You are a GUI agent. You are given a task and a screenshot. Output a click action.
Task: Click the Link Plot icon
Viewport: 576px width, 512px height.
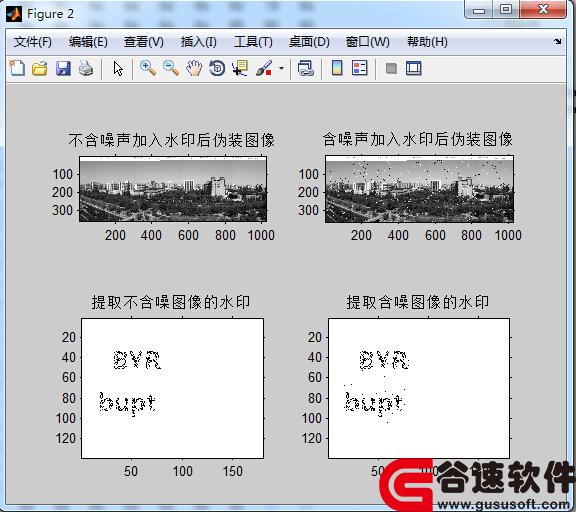(306, 68)
